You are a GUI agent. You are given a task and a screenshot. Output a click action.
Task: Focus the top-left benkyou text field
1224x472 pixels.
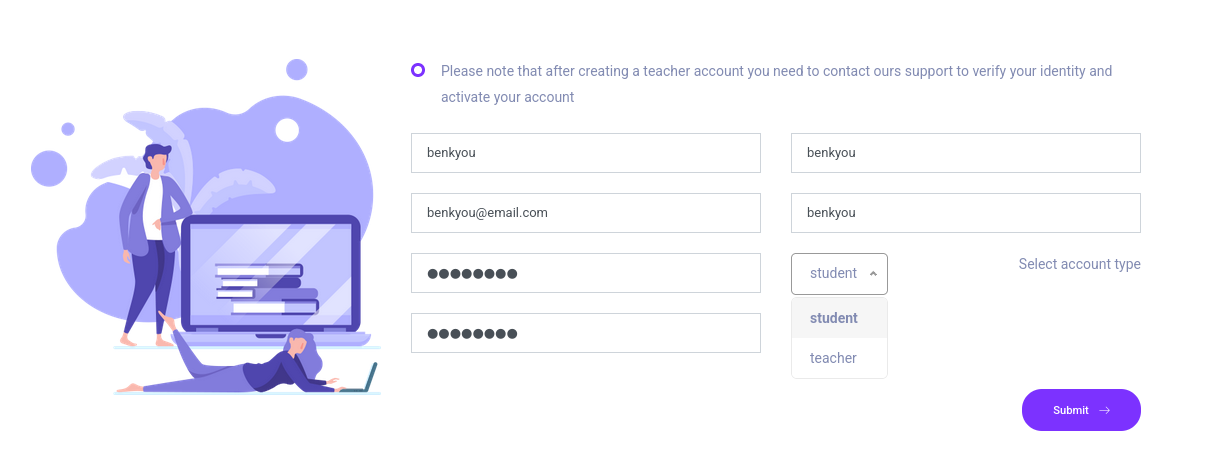(x=585, y=153)
